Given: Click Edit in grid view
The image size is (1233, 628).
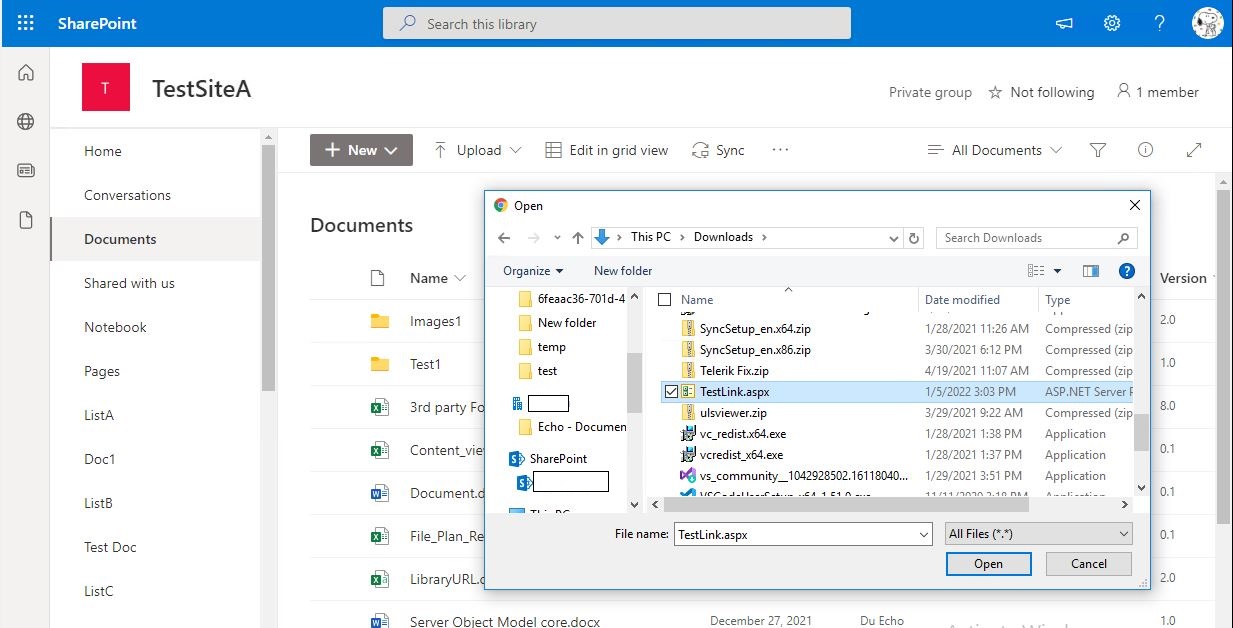Looking at the screenshot, I should (x=607, y=150).
